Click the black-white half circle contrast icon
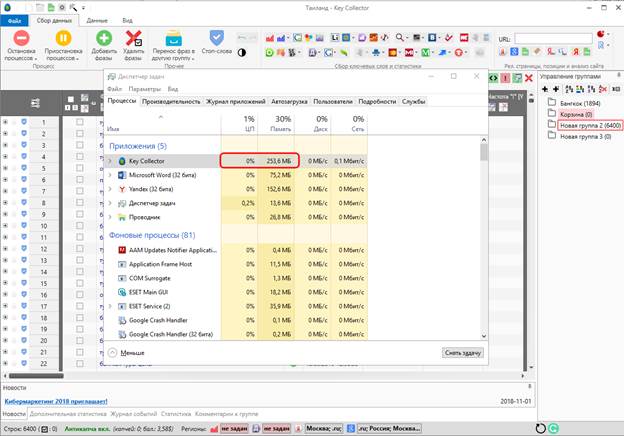Image resolution: width=624 pixels, height=436 pixels. (242, 52)
